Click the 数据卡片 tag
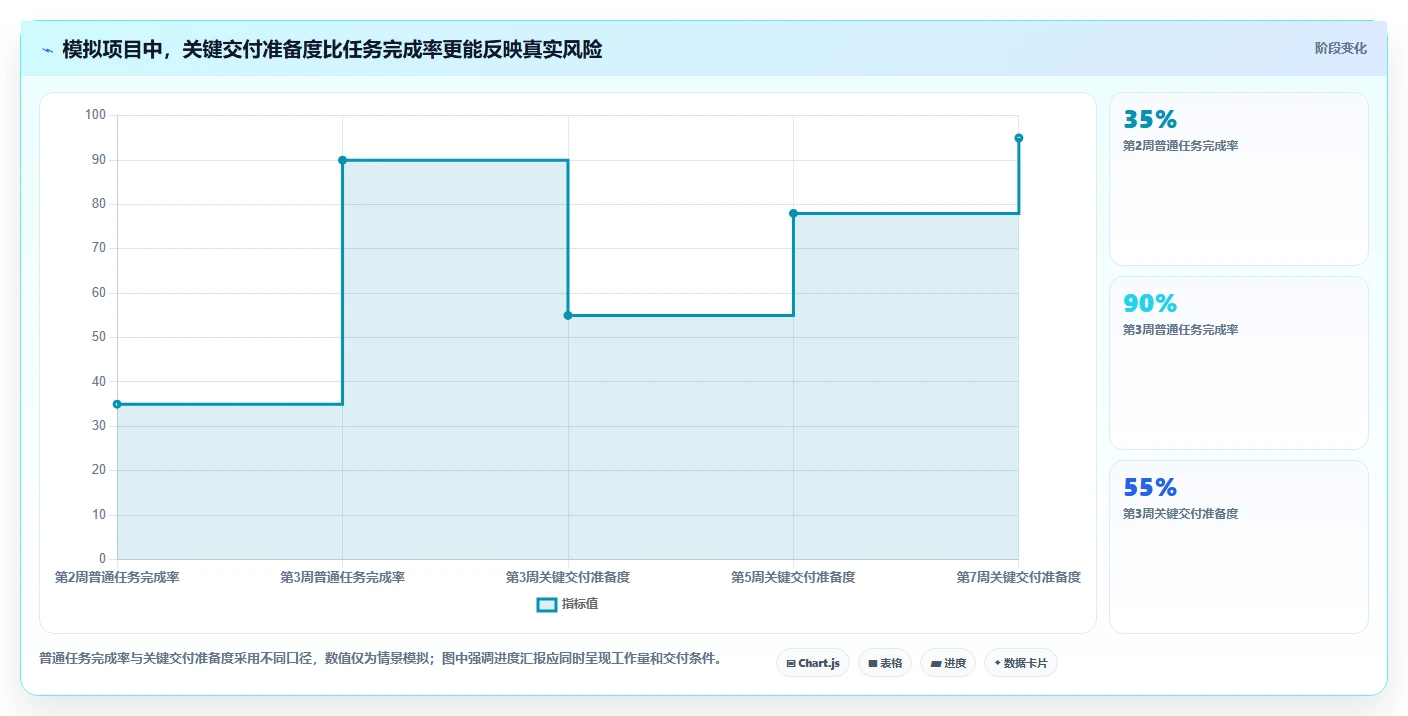Screen dimensions: 1408x716 point(1021,663)
